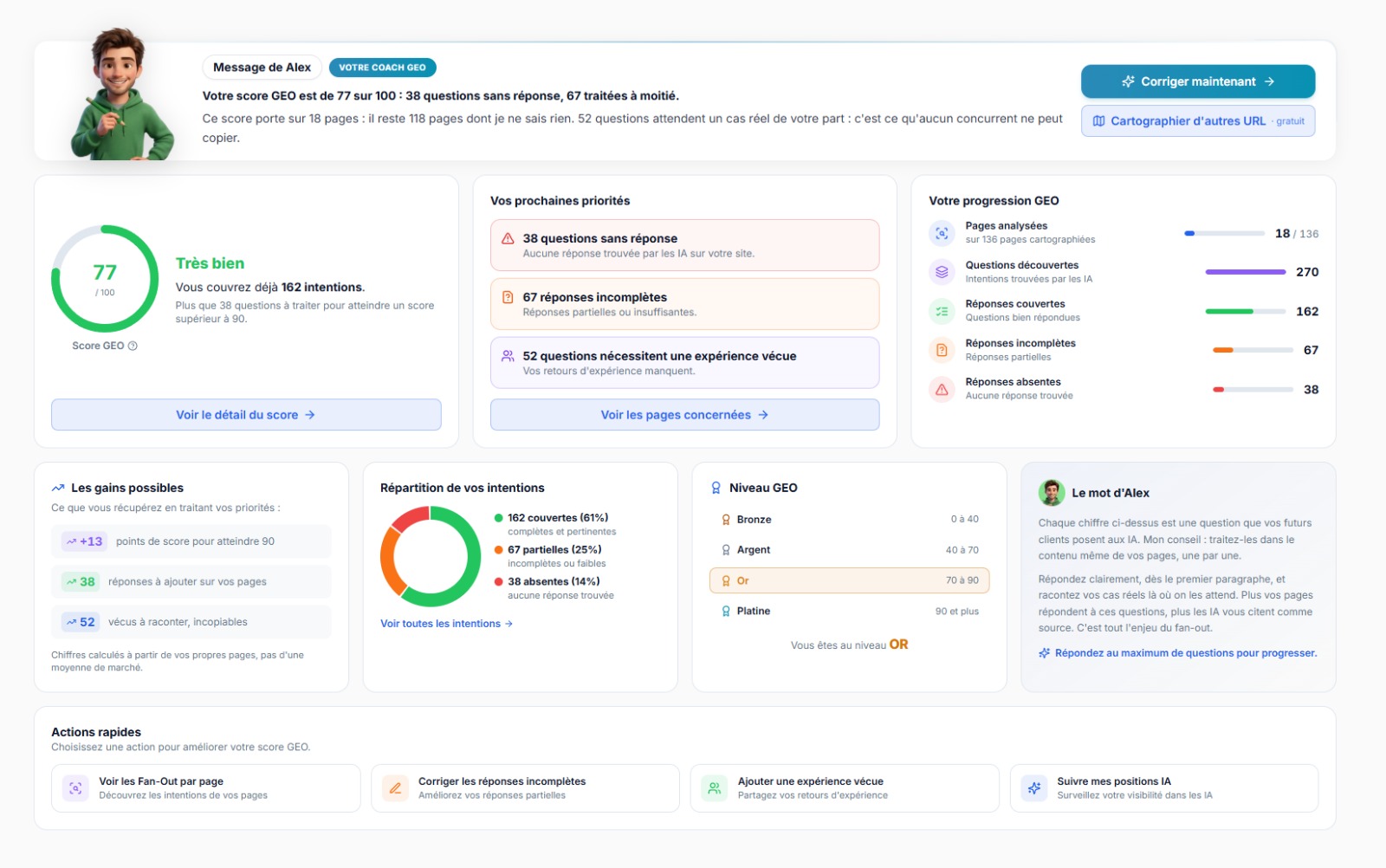Viewport: 1386px width, 868px height.
Task: Click the Réponses couvertes checklist icon
Action: coord(942,311)
